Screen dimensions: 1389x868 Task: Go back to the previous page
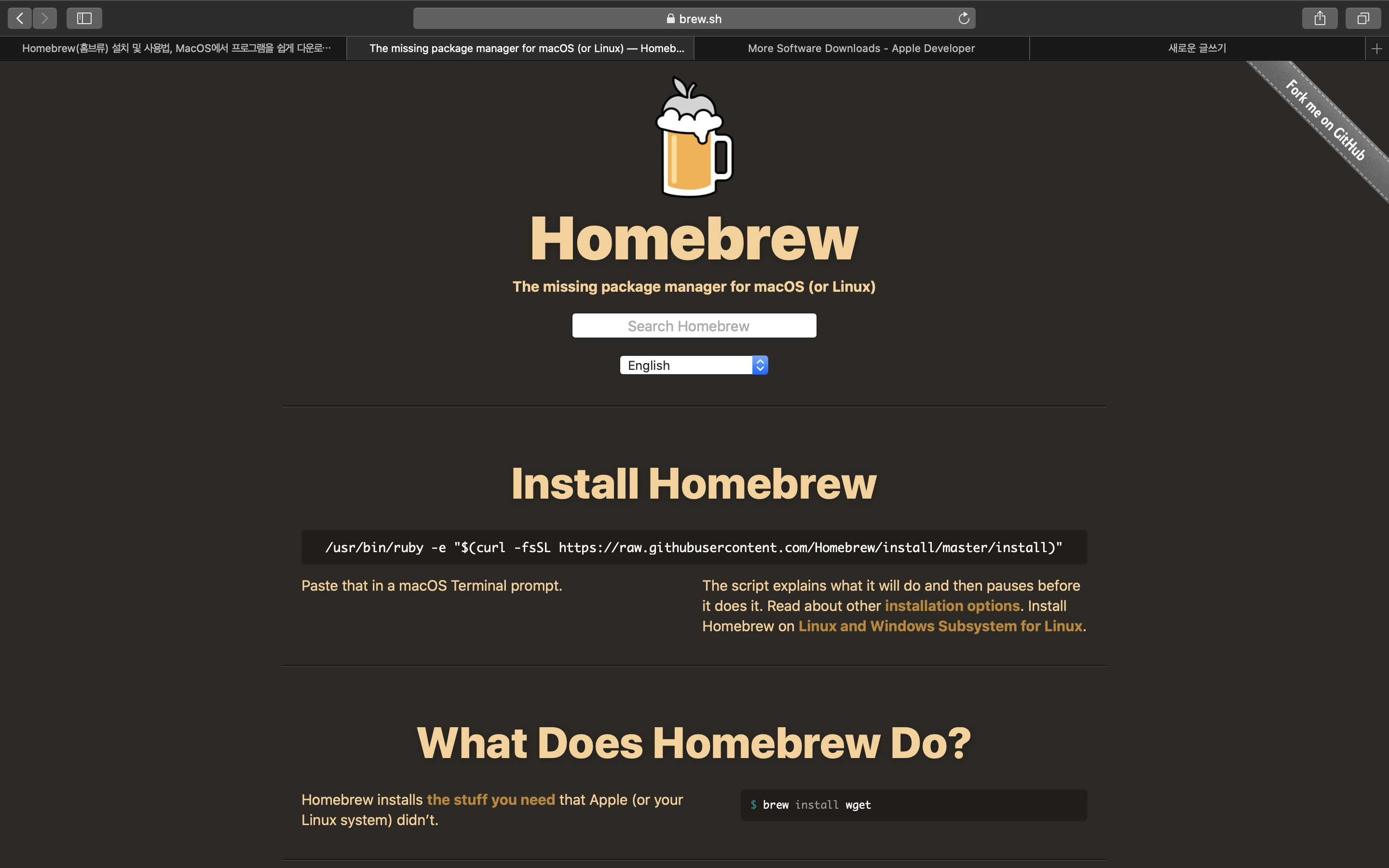point(19,18)
